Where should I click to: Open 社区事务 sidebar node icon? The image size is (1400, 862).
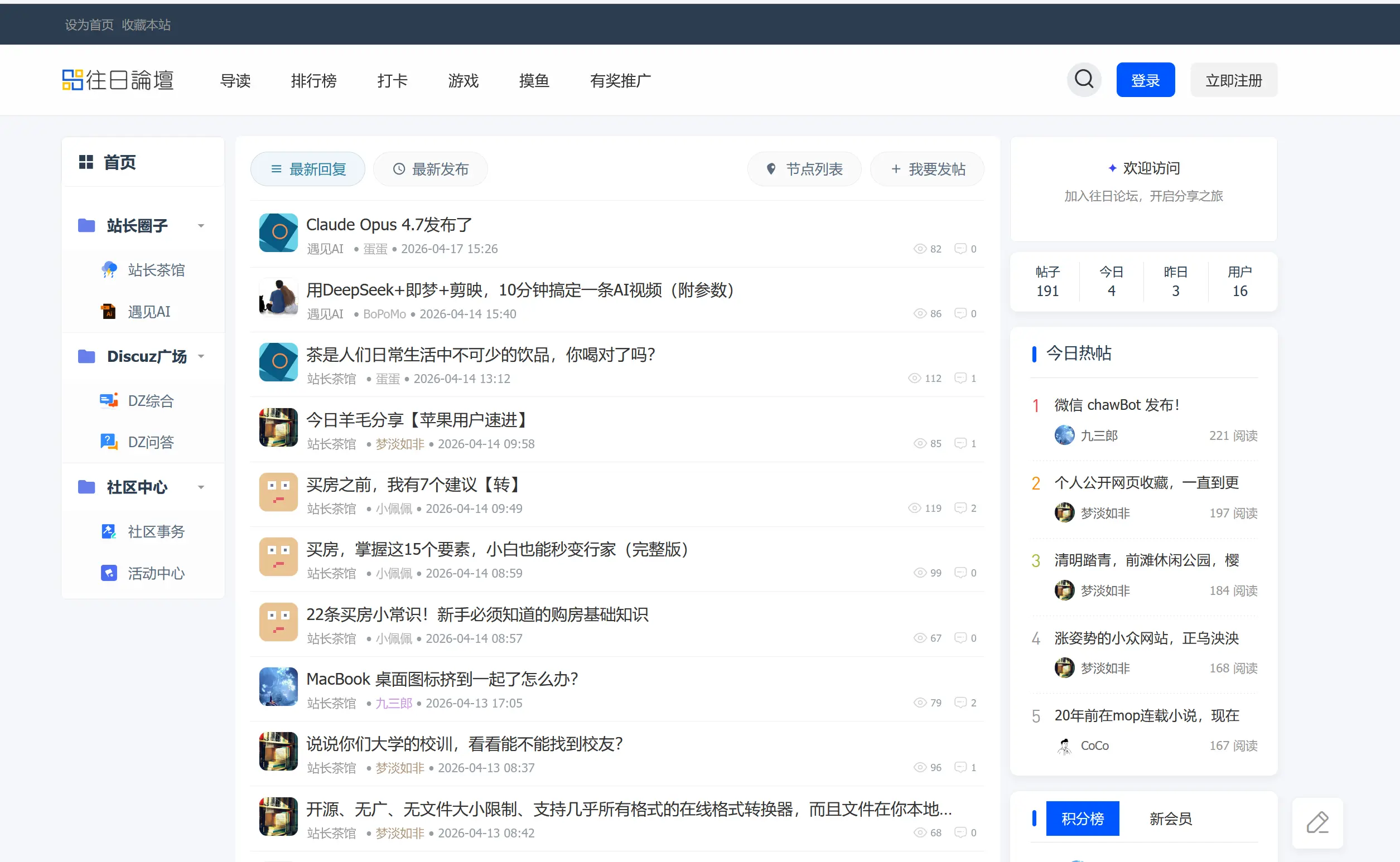tap(109, 531)
